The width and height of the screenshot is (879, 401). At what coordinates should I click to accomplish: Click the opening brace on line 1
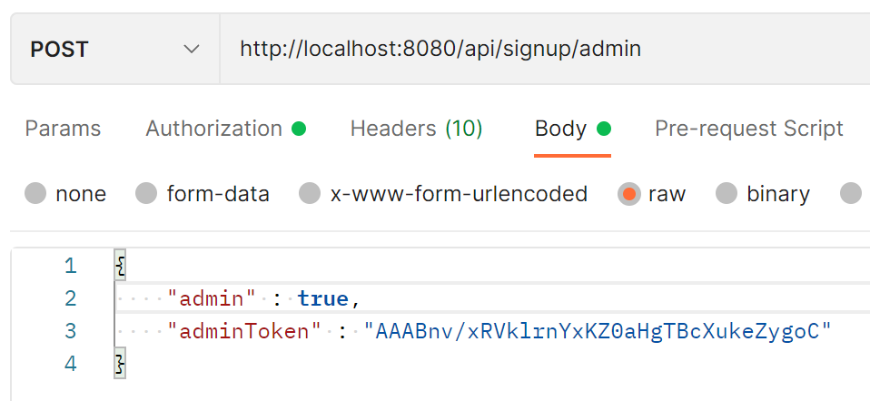coord(119,265)
